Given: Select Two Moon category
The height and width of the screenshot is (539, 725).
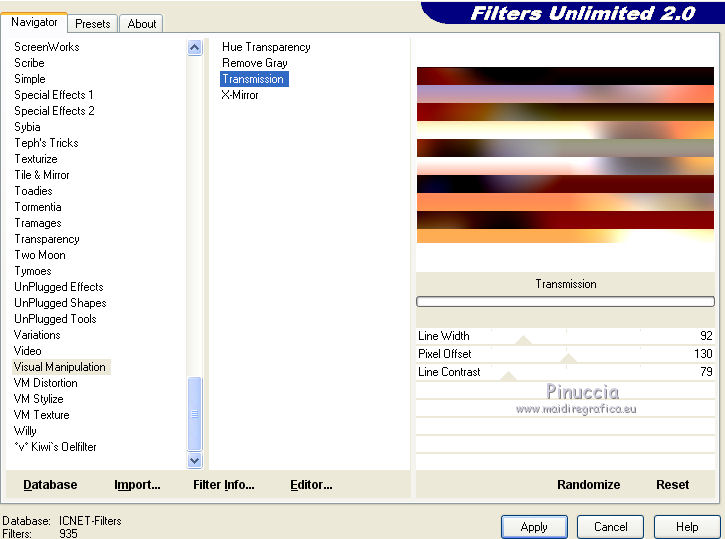Looking at the screenshot, I should coord(40,255).
